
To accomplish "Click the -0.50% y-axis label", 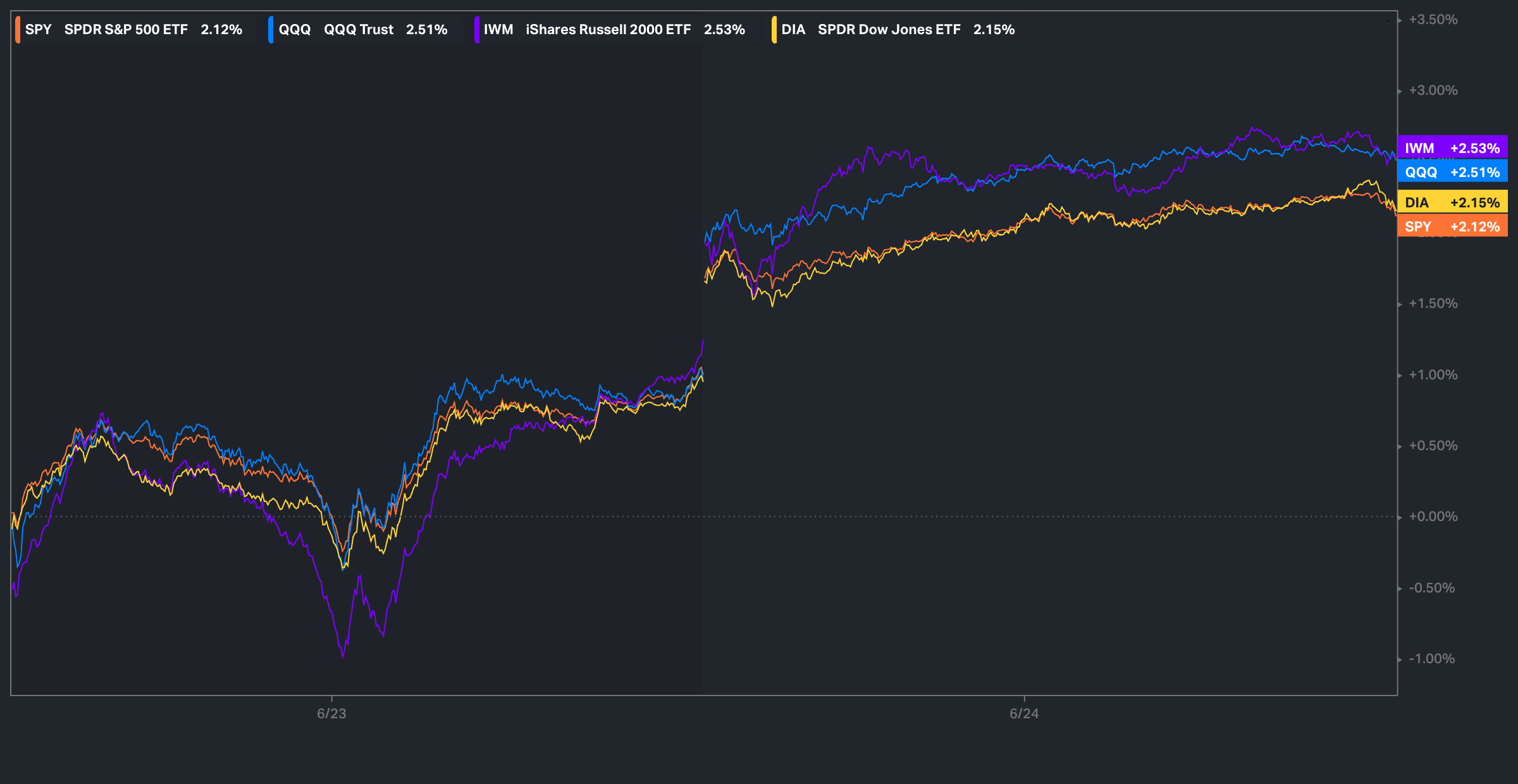I will [x=1431, y=588].
